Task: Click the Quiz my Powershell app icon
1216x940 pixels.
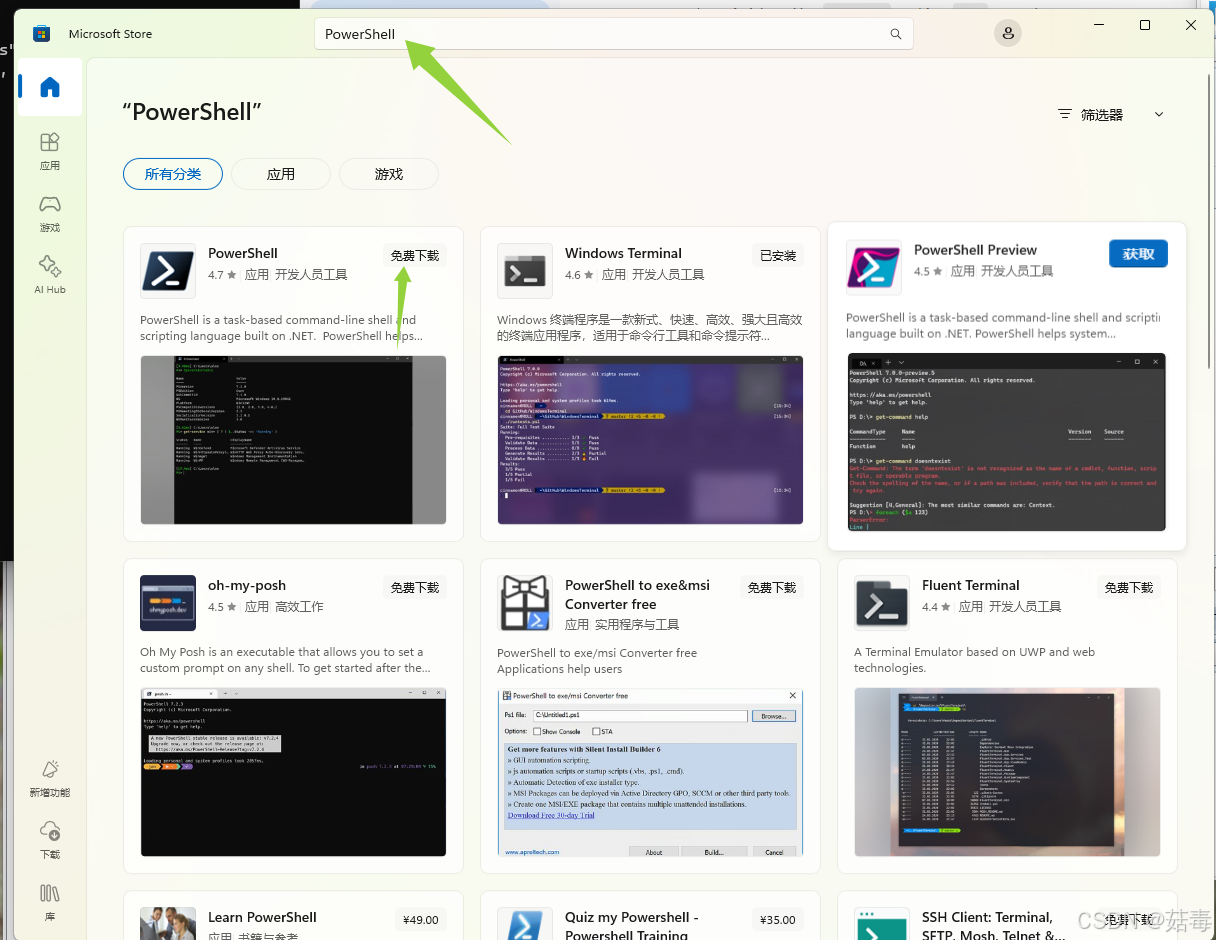Action: (x=525, y=923)
